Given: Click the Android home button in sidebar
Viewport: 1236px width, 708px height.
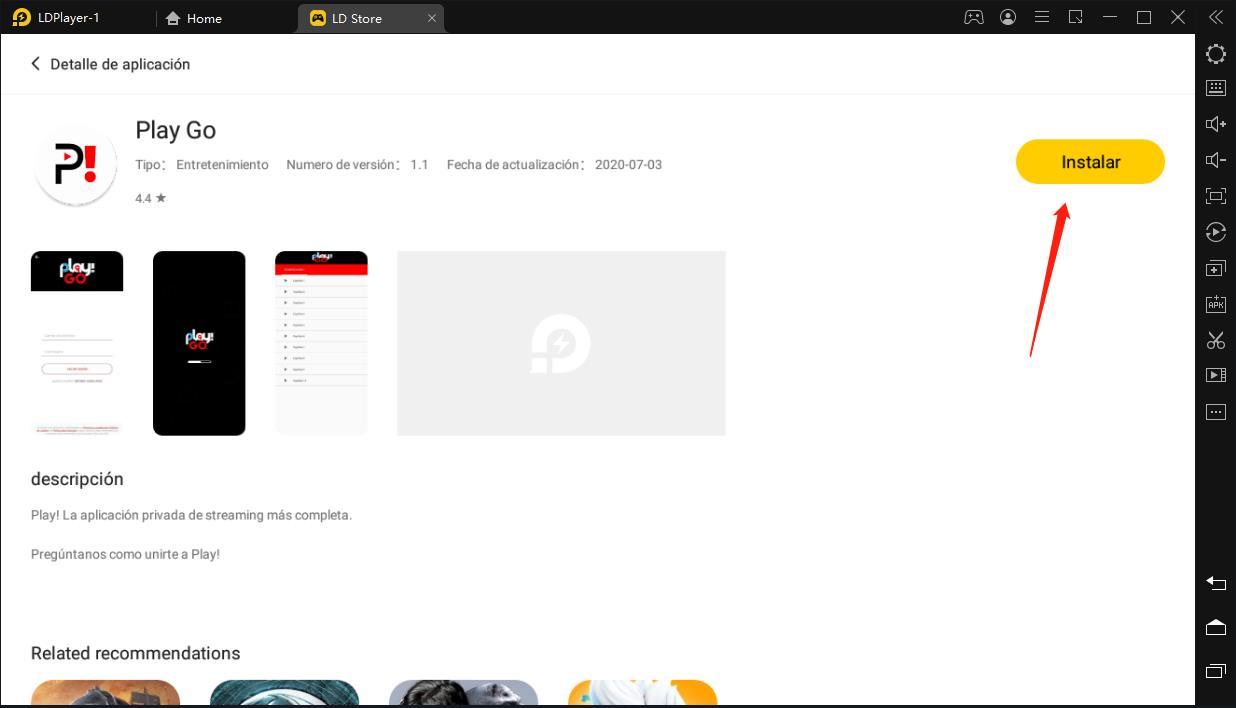Looking at the screenshot, I should pos(1216,627).
